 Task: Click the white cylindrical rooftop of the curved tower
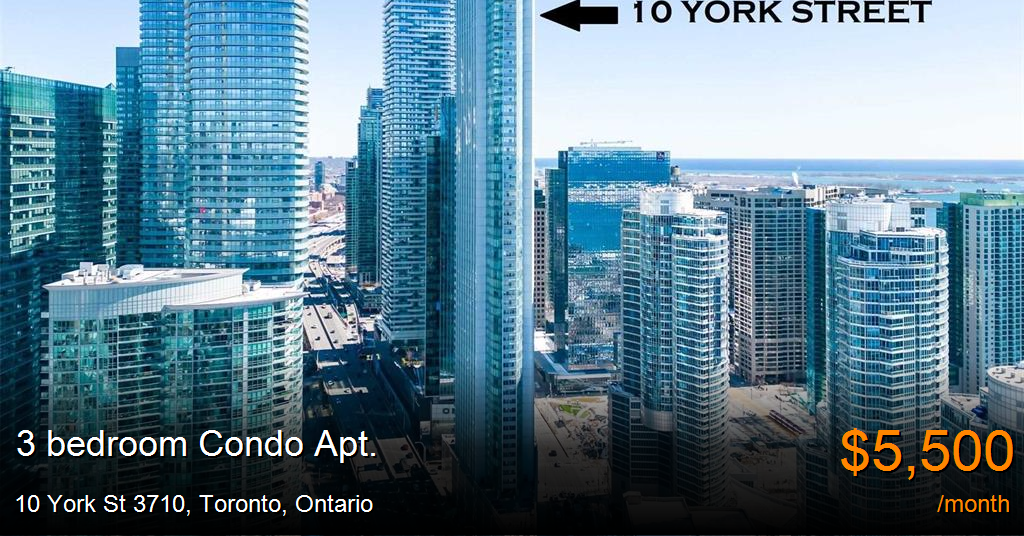666,200
